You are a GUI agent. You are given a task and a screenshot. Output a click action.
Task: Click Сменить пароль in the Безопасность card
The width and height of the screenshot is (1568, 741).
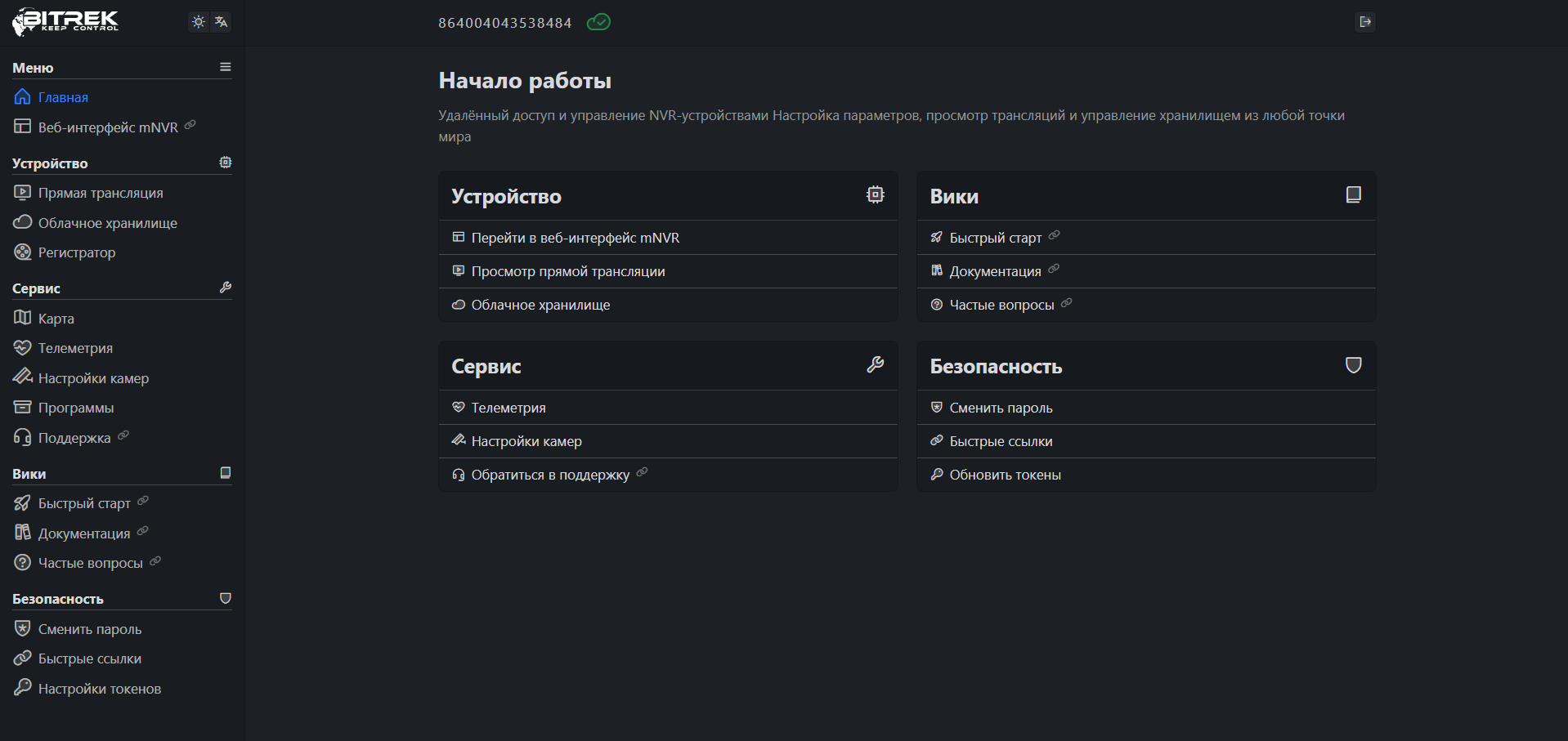1001,408
